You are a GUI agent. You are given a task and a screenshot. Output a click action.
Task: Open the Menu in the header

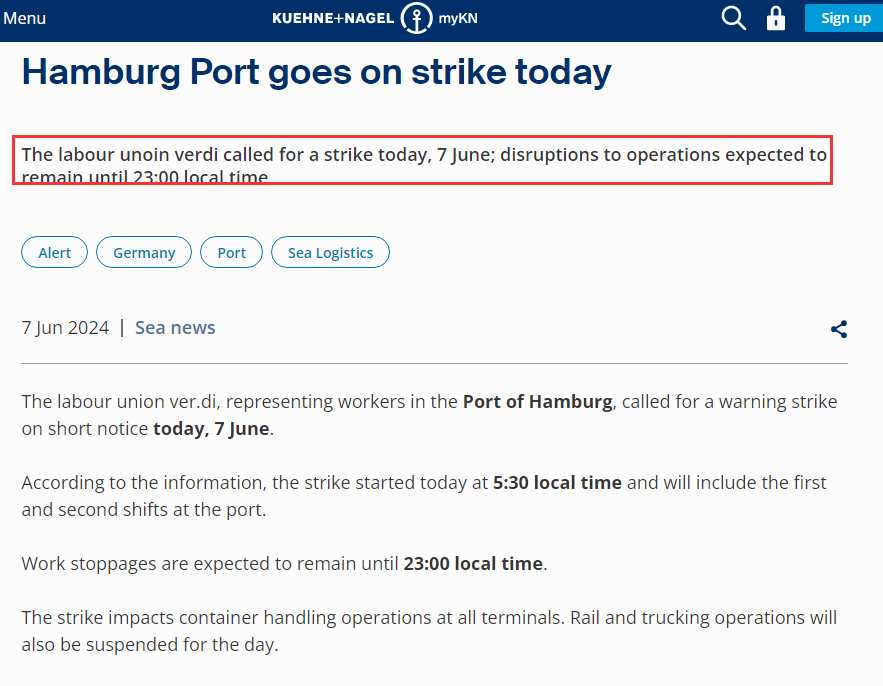[24, 18]
